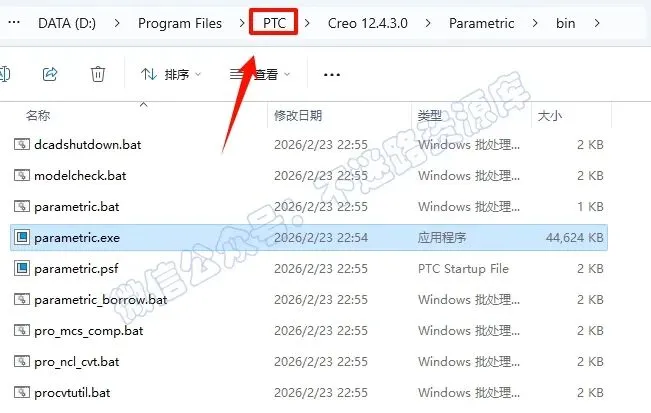Sort by the 名称 column header
651x413 pixels.
pyautogui.click(x=38, y=115)
